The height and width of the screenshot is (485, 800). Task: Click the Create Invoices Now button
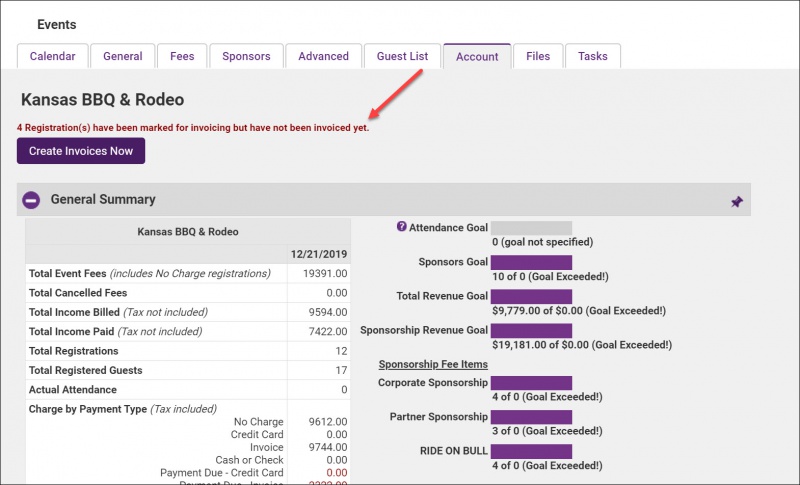coord(81,151)
